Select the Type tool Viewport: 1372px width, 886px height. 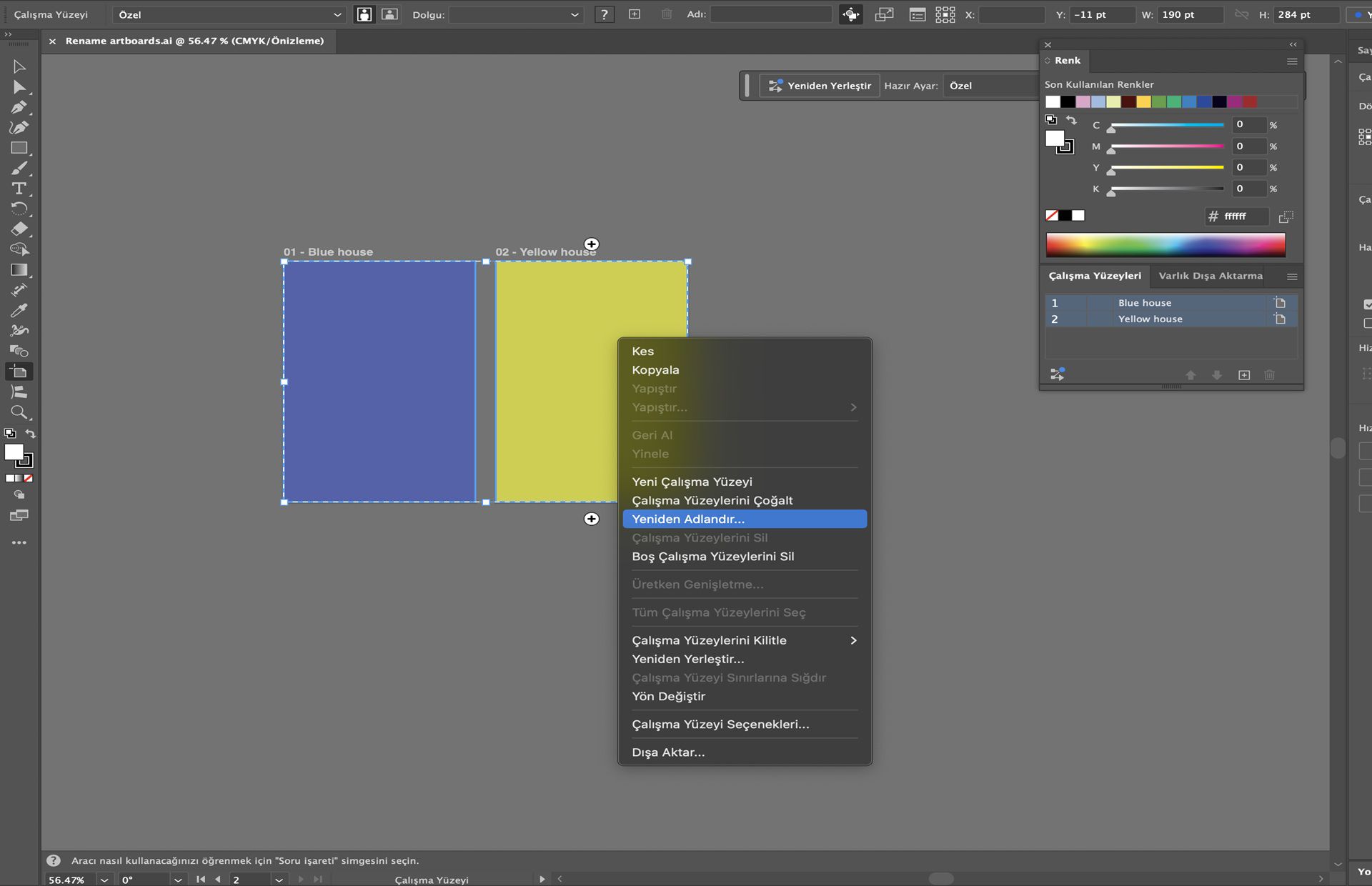point(19,189)
